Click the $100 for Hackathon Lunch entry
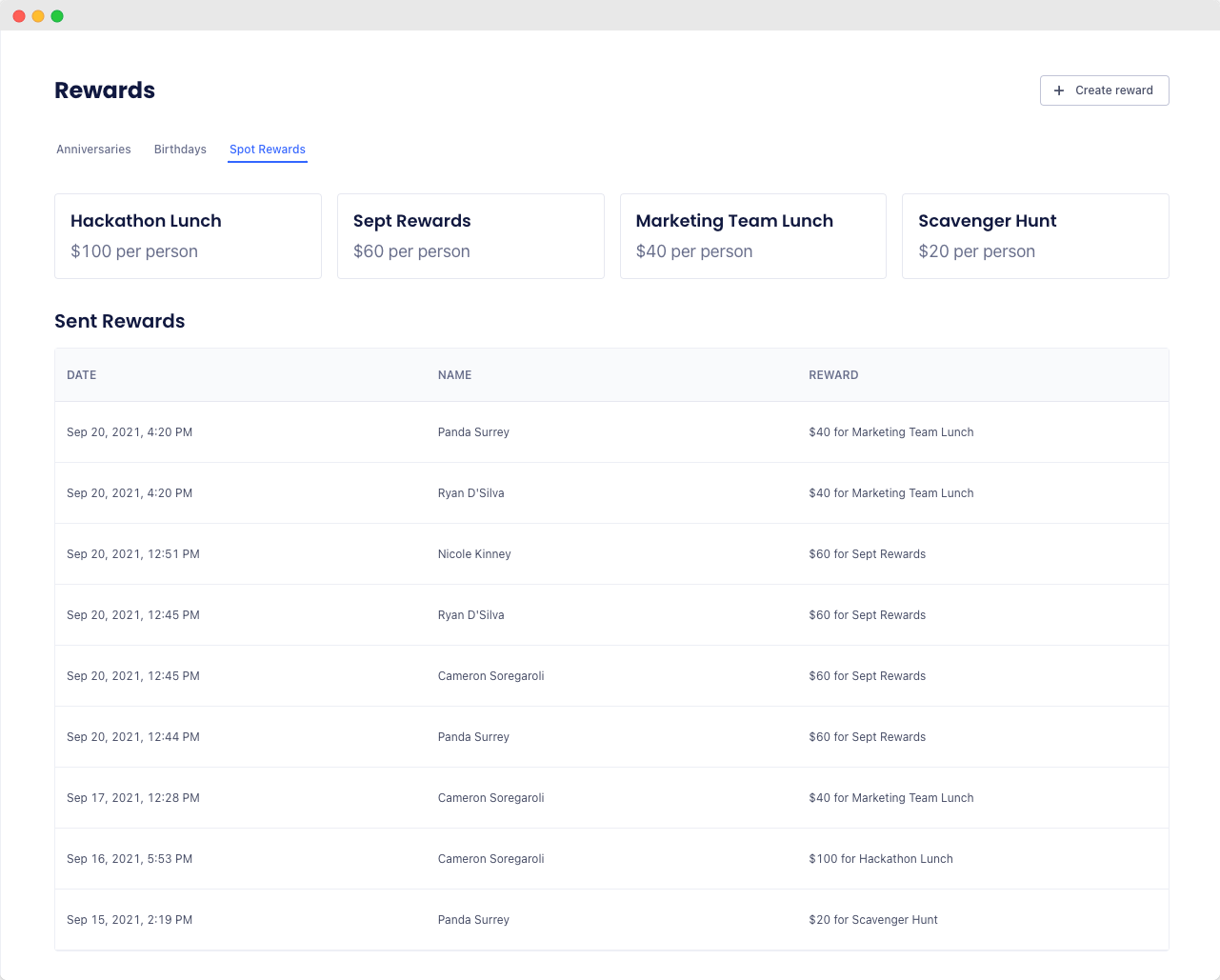The image size is (1220, 980). point(881,859)
